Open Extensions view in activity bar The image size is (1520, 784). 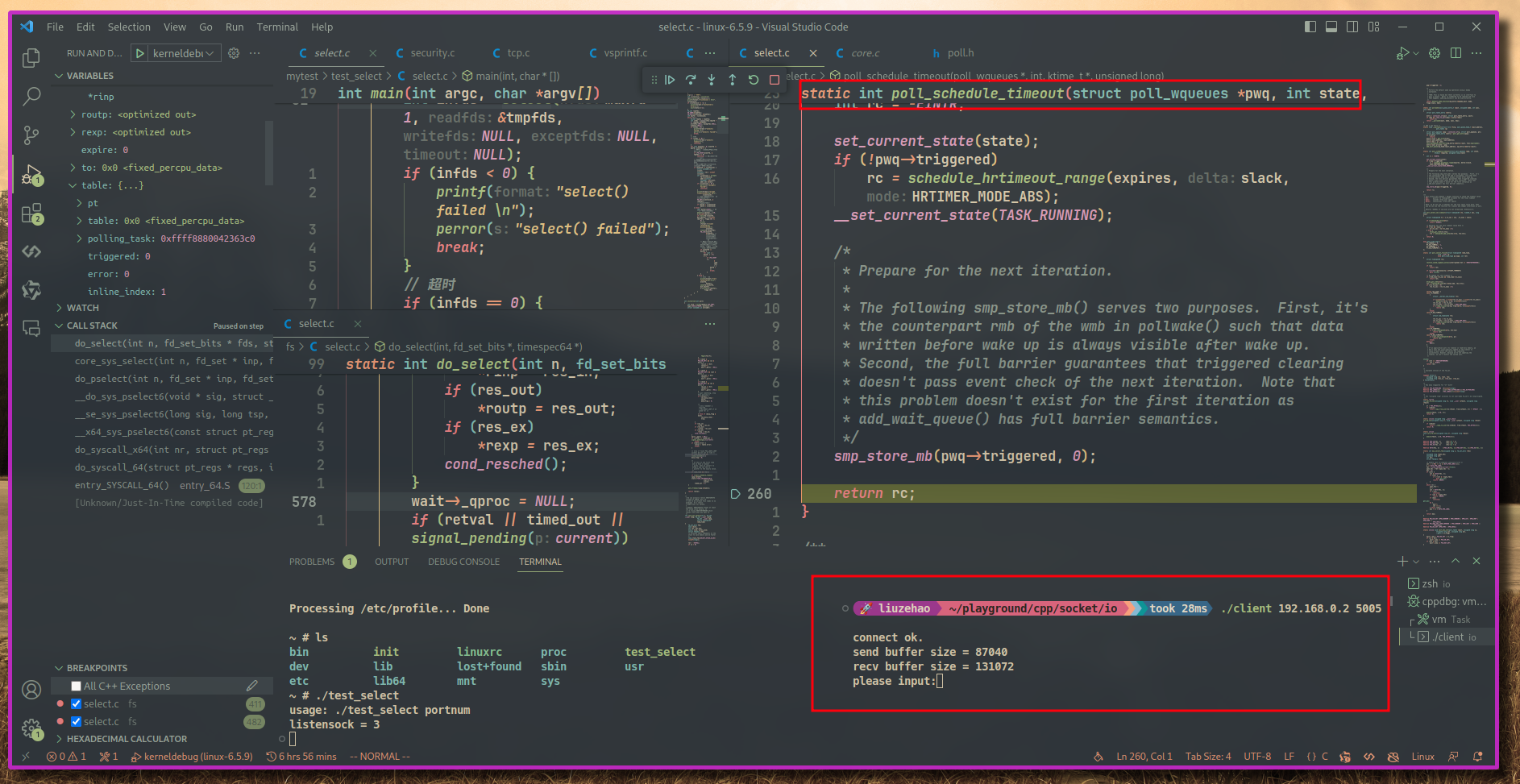pyautogui.click(x=31, y=214)
